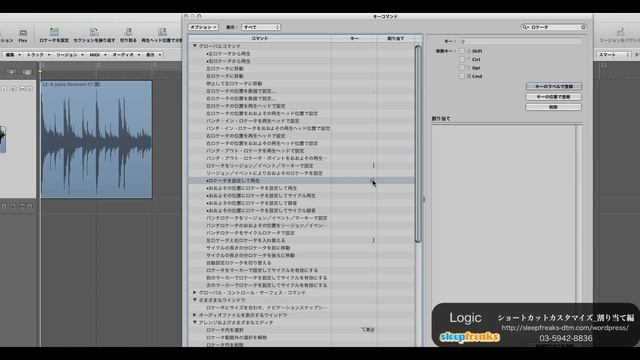Select row 停止して左ロケータに移動
The width and height of the screenshot is (640, 360).
pos(301,83)
